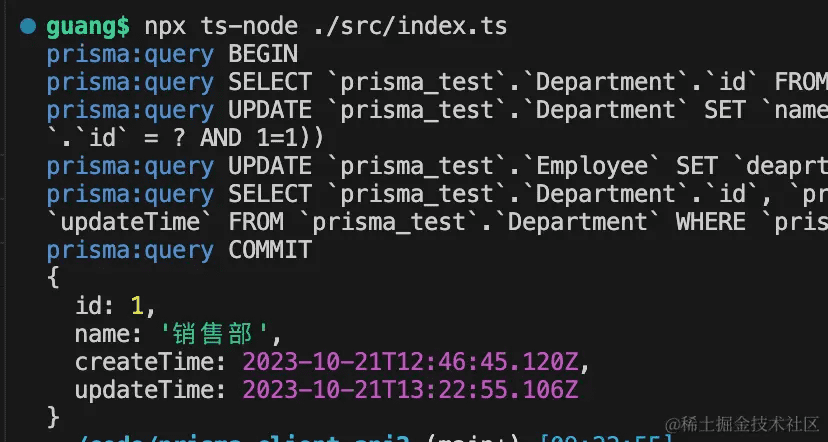Click the closing curly brace of output
Screen dimensions: 828x442
pyautogui.click(x=53, y=415)
